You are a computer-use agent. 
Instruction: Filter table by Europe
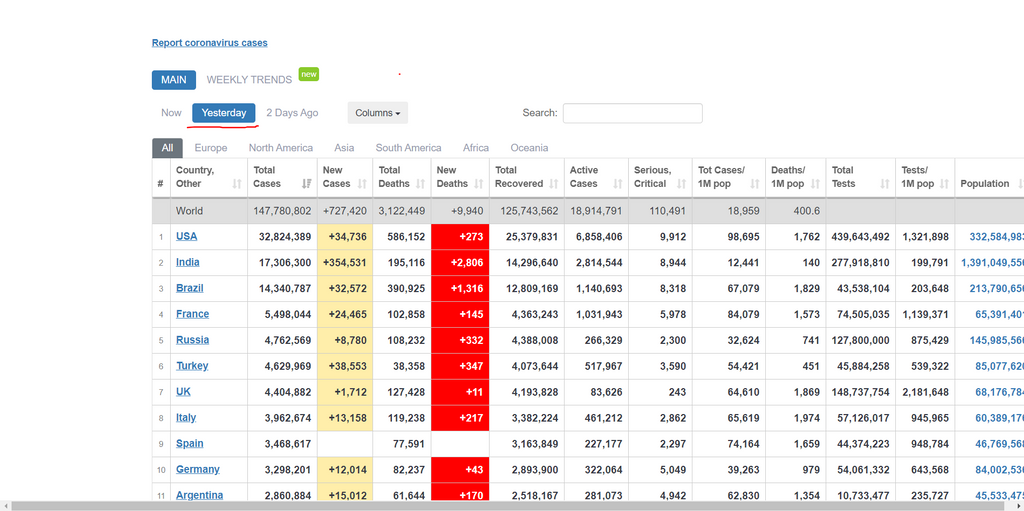pos(211,148)
